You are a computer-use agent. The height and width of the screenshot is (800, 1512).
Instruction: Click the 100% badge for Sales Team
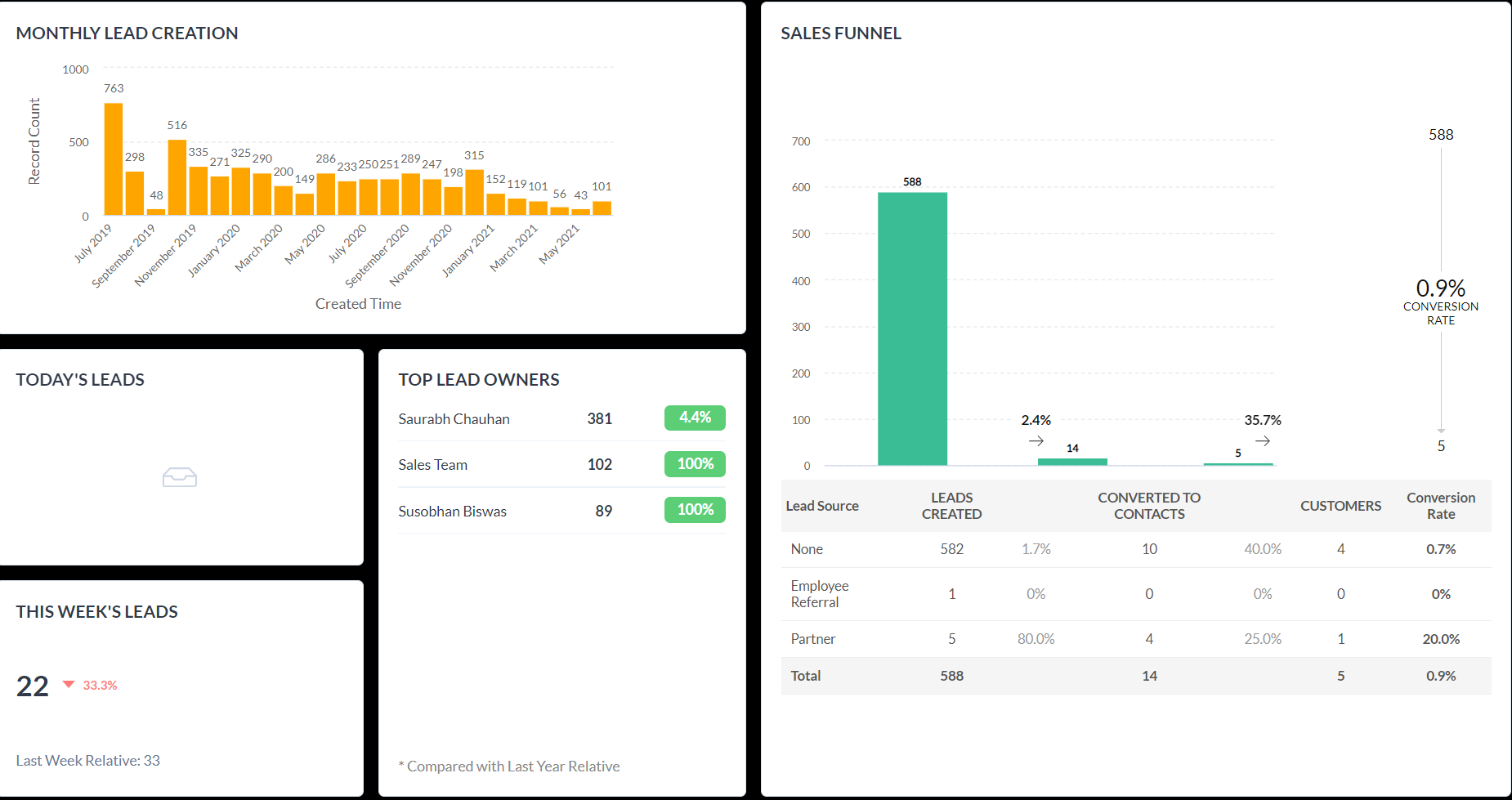click(x=695, y=464)
